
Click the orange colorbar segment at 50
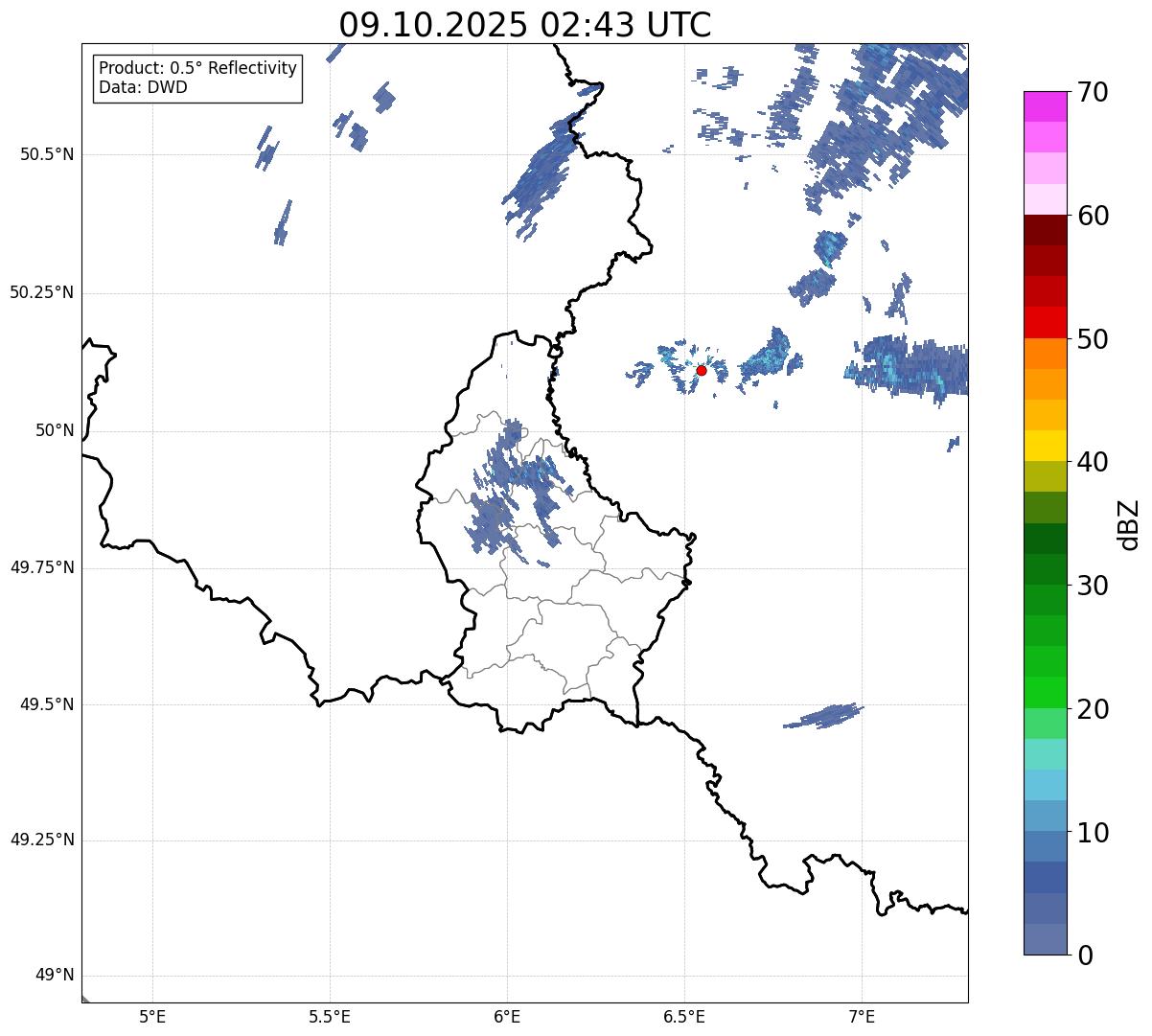coord(1046,354)
